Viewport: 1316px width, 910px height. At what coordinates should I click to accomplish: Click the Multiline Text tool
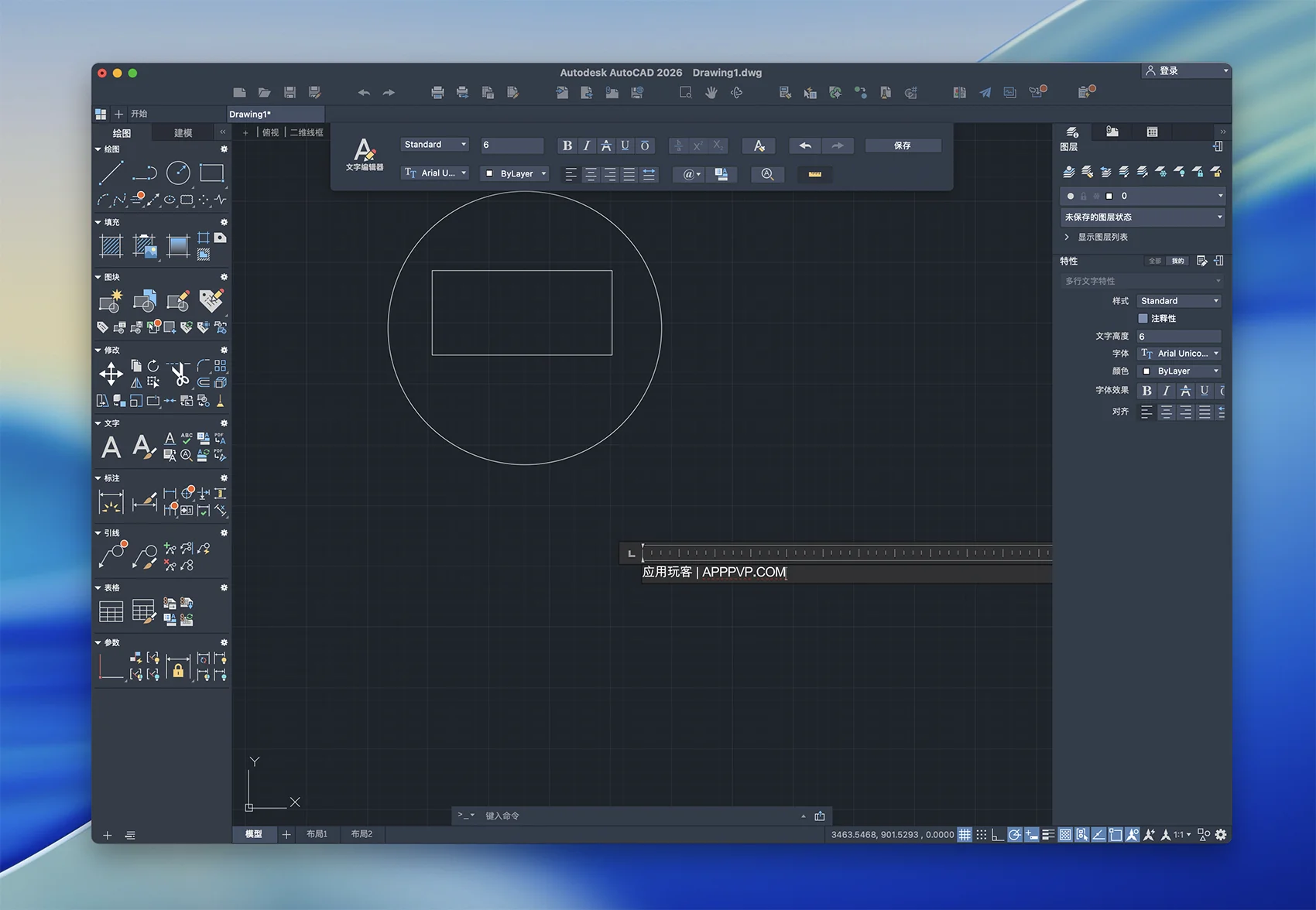point(111,447)
